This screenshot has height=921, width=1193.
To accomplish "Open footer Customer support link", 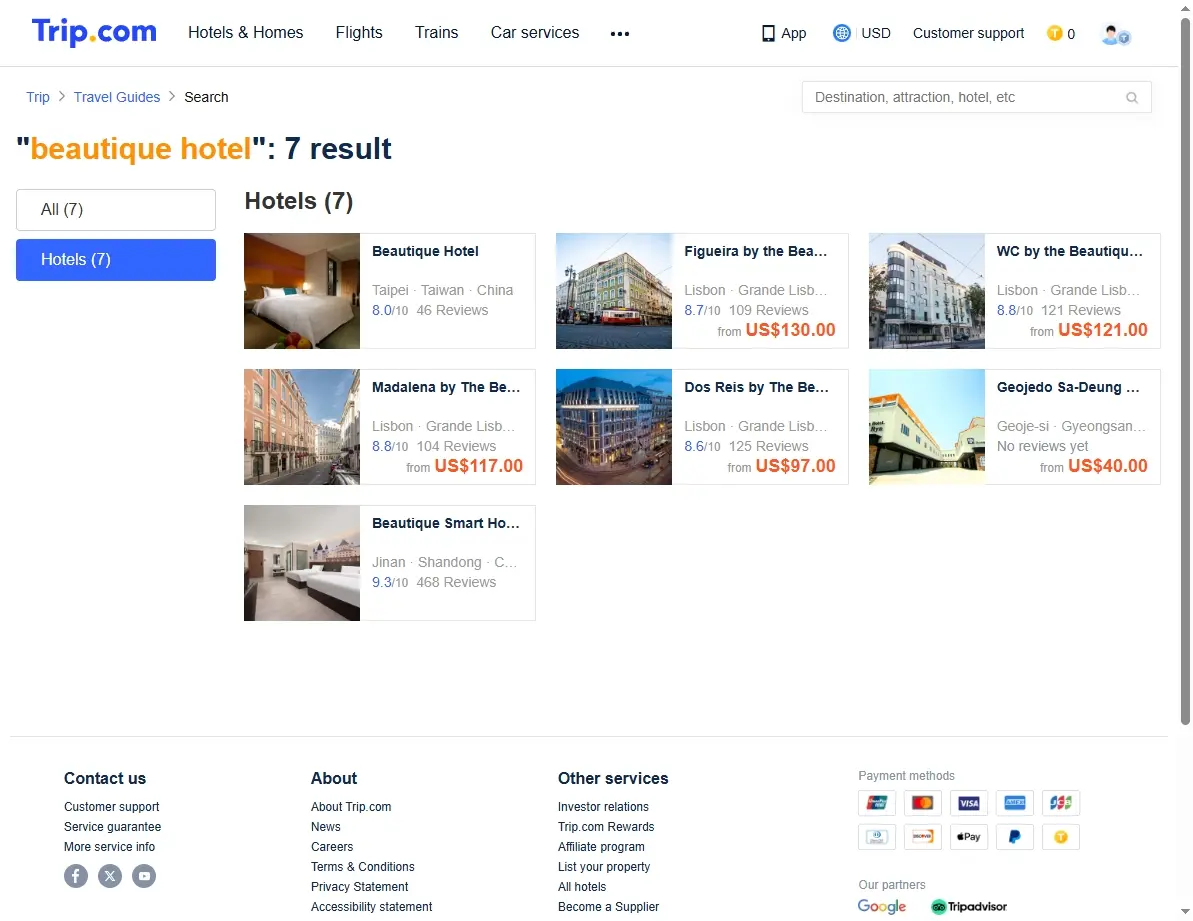I will point(112,807).
